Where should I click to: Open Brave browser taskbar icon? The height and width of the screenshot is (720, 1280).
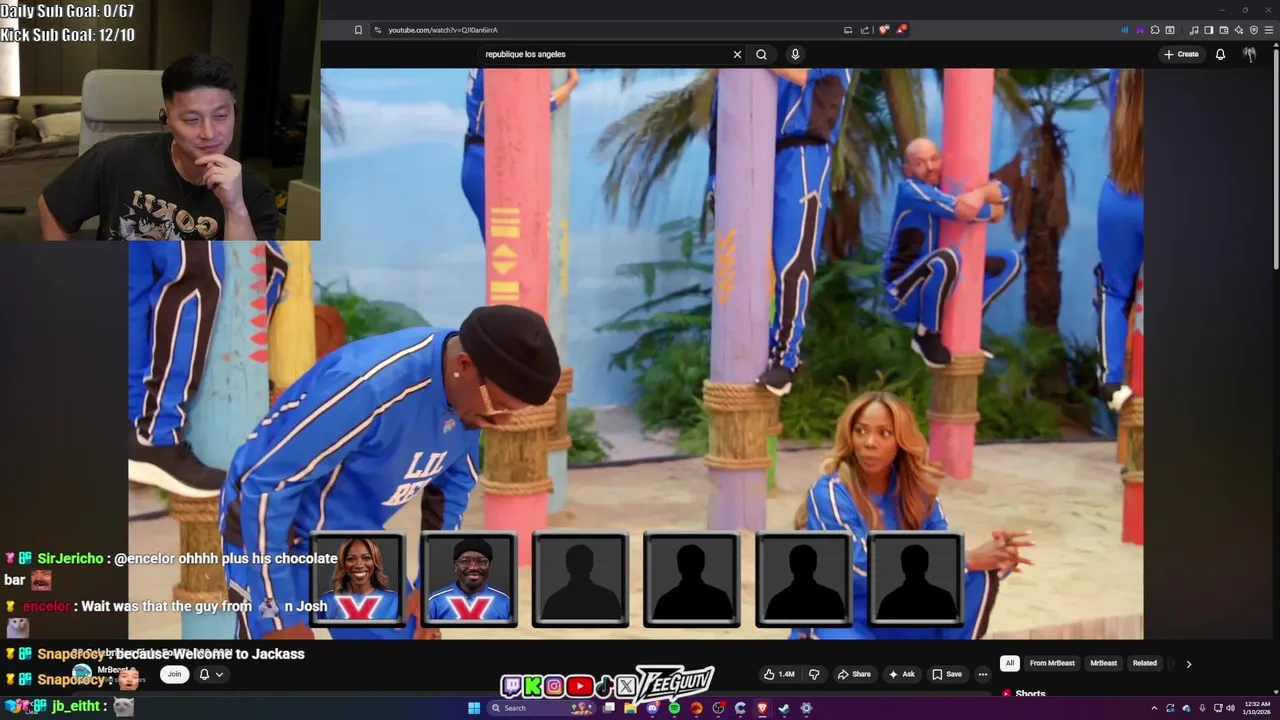(762, 708)
